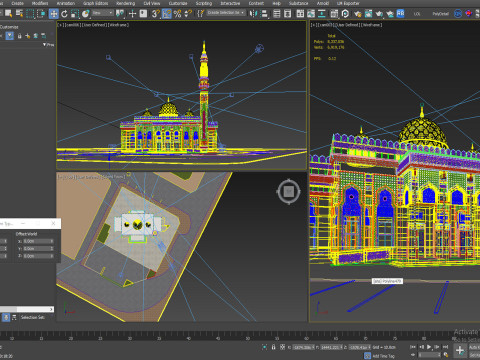
Task: Click the Edit Named Selection Sets icon
Action: (x=200, y=14)
